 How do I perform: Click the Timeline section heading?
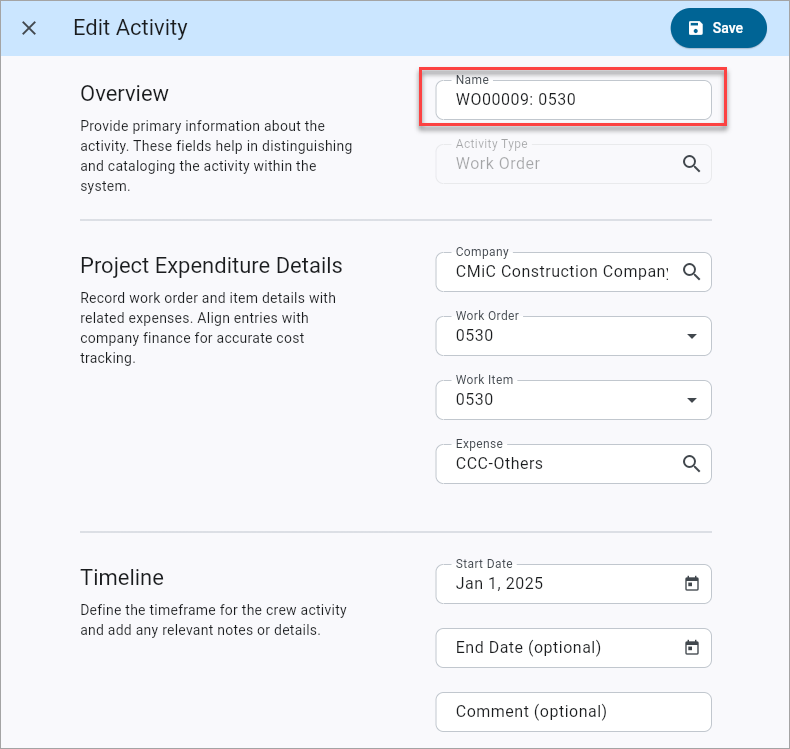pos(122,577)
